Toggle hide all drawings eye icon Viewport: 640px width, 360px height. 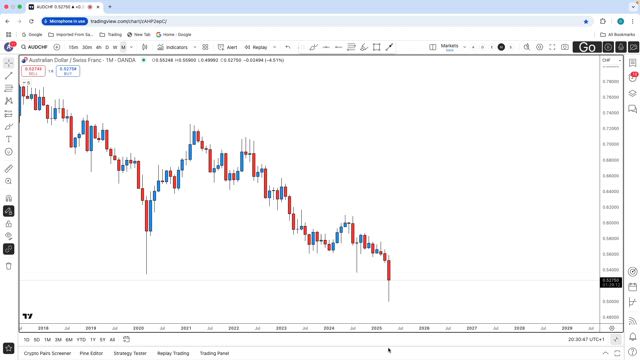coord(9,236)
